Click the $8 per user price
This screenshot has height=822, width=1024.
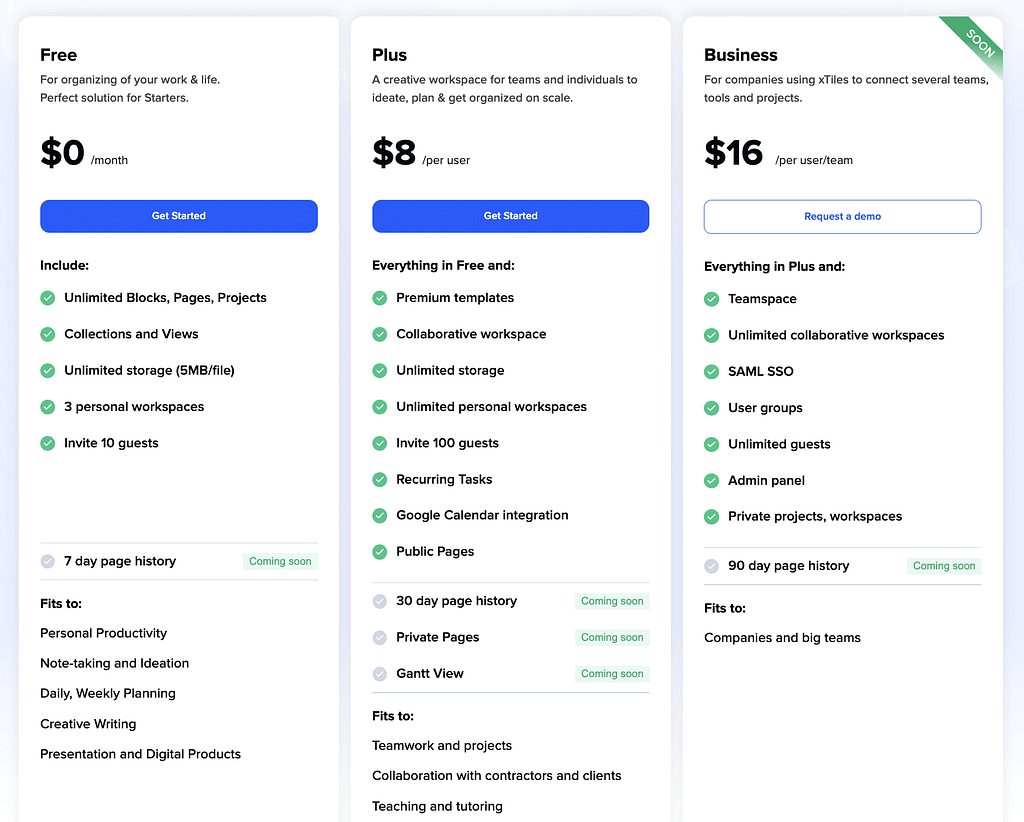pos(421,153)
